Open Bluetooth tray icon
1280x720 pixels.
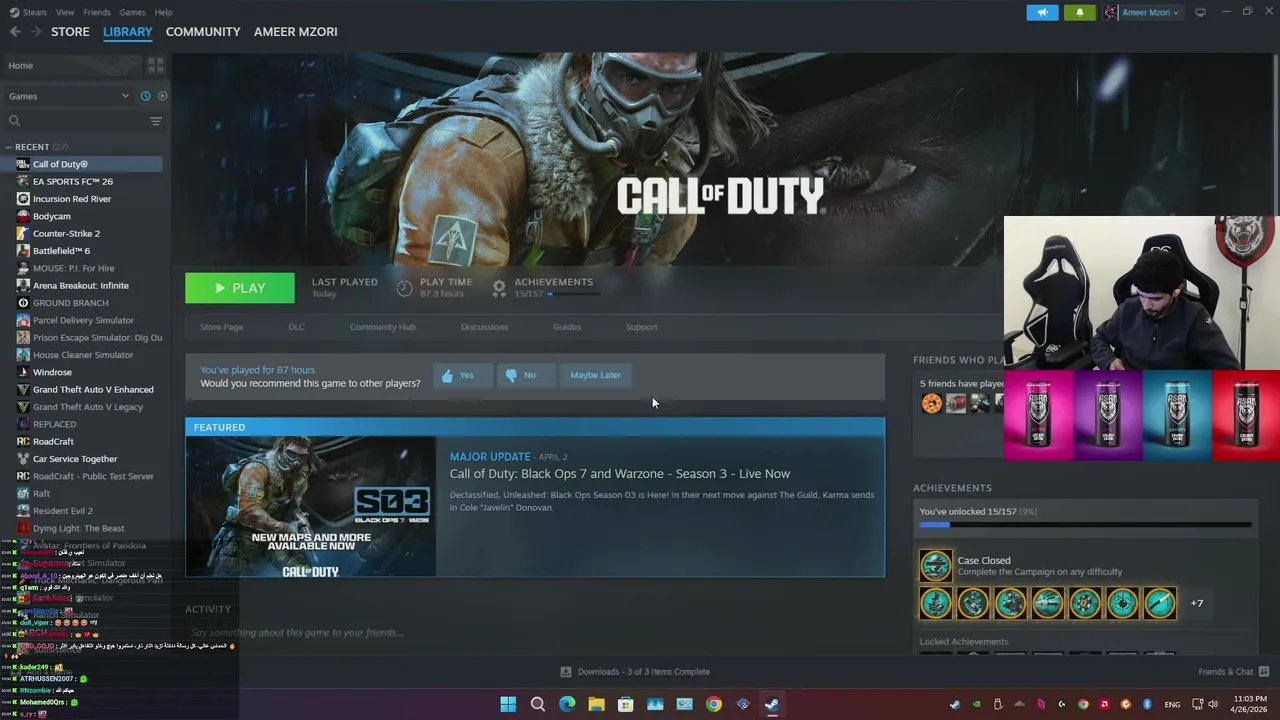click(x=1147, y=704)
